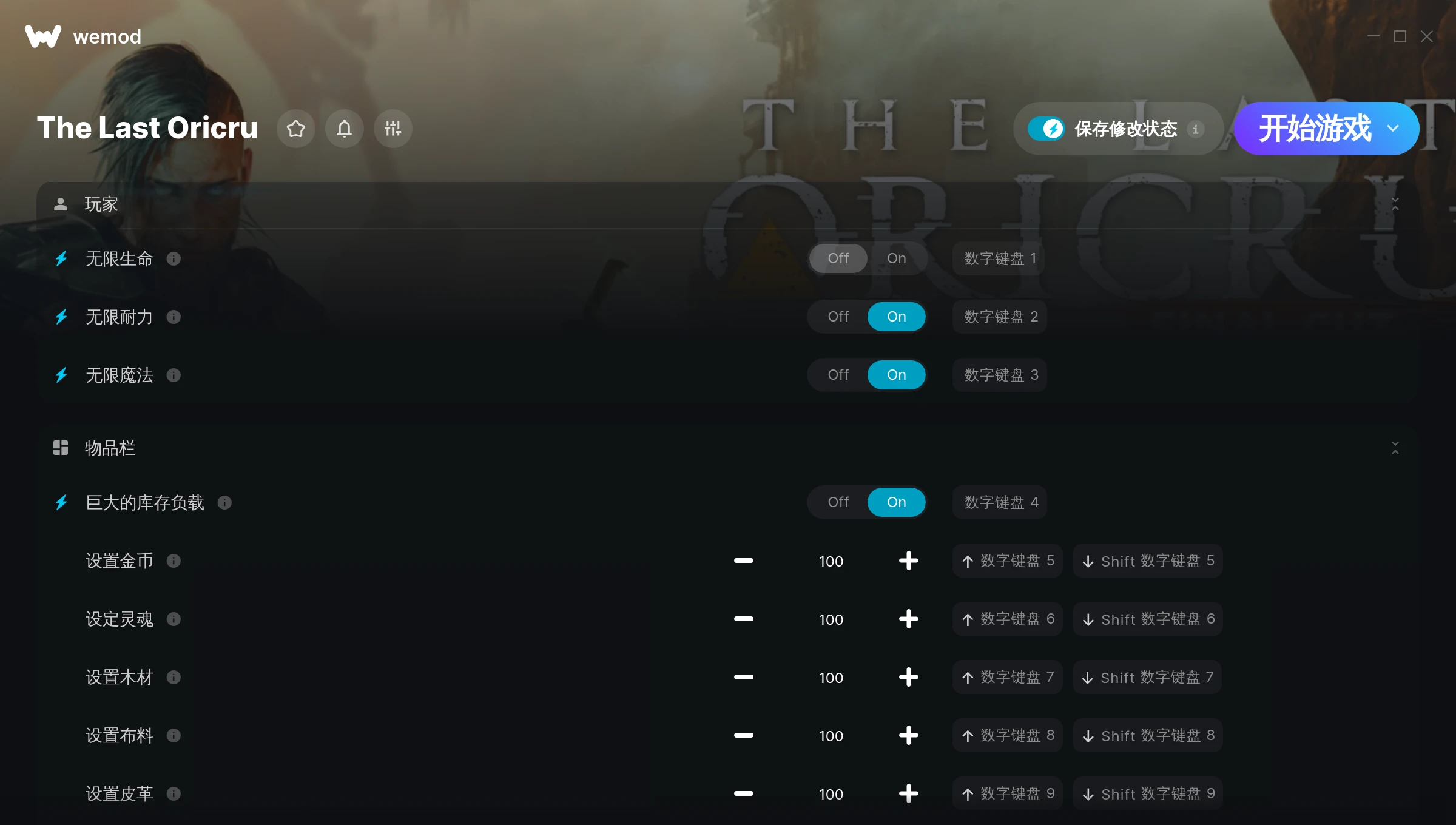Image resolution: width=1456 pixels, height=825 pixels.
Task: Click plus icon for 设定灵魂
Action: click(x=908, y=619)
